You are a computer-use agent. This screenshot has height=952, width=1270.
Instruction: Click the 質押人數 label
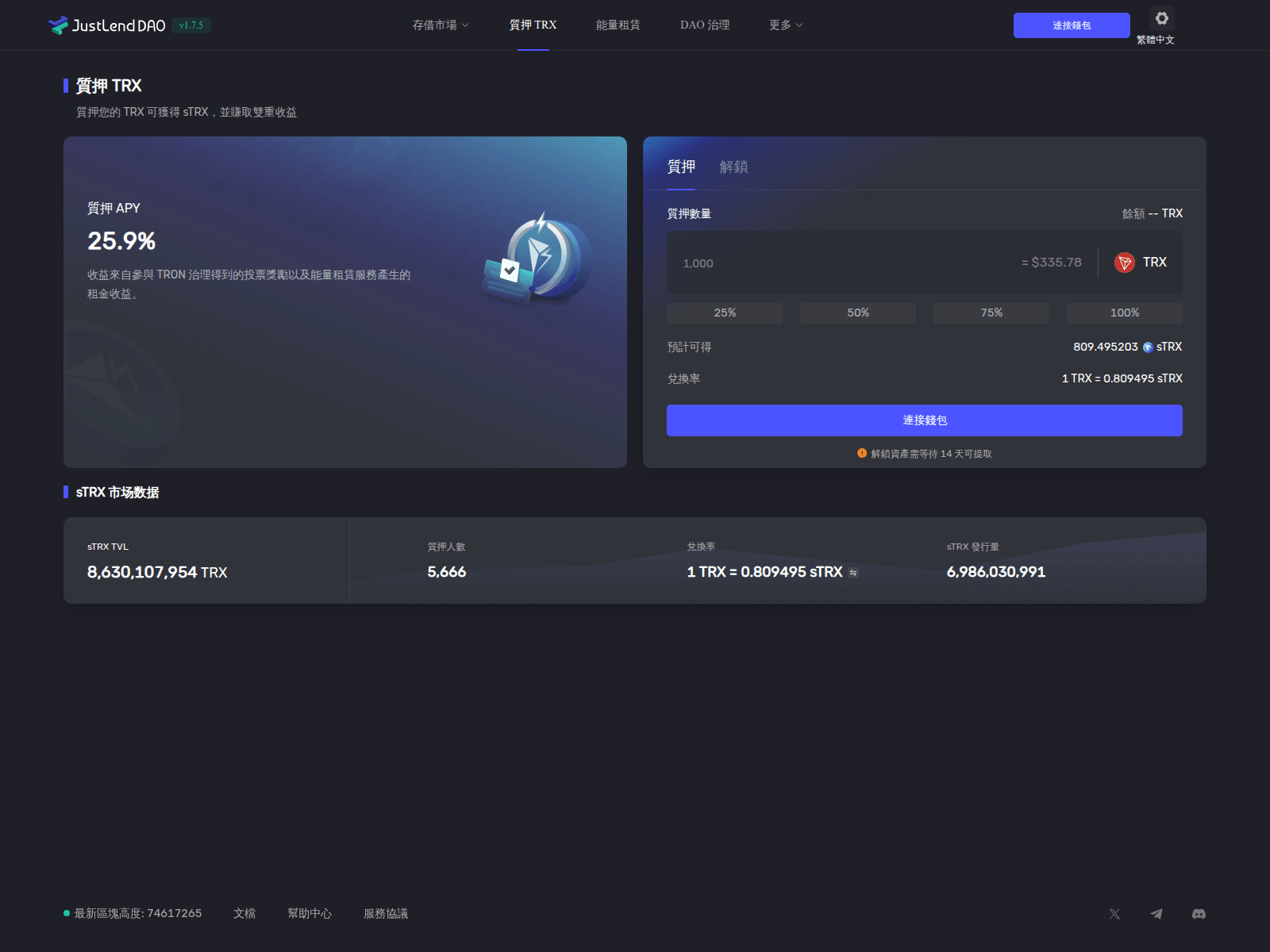(446, 547)
